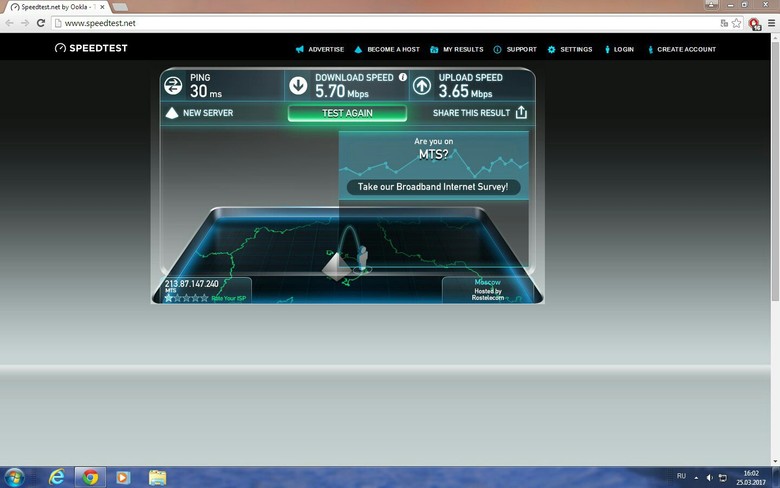Open the Advertise megaphone link
Screen dimensions: 780x488
[x=320, y=49]
